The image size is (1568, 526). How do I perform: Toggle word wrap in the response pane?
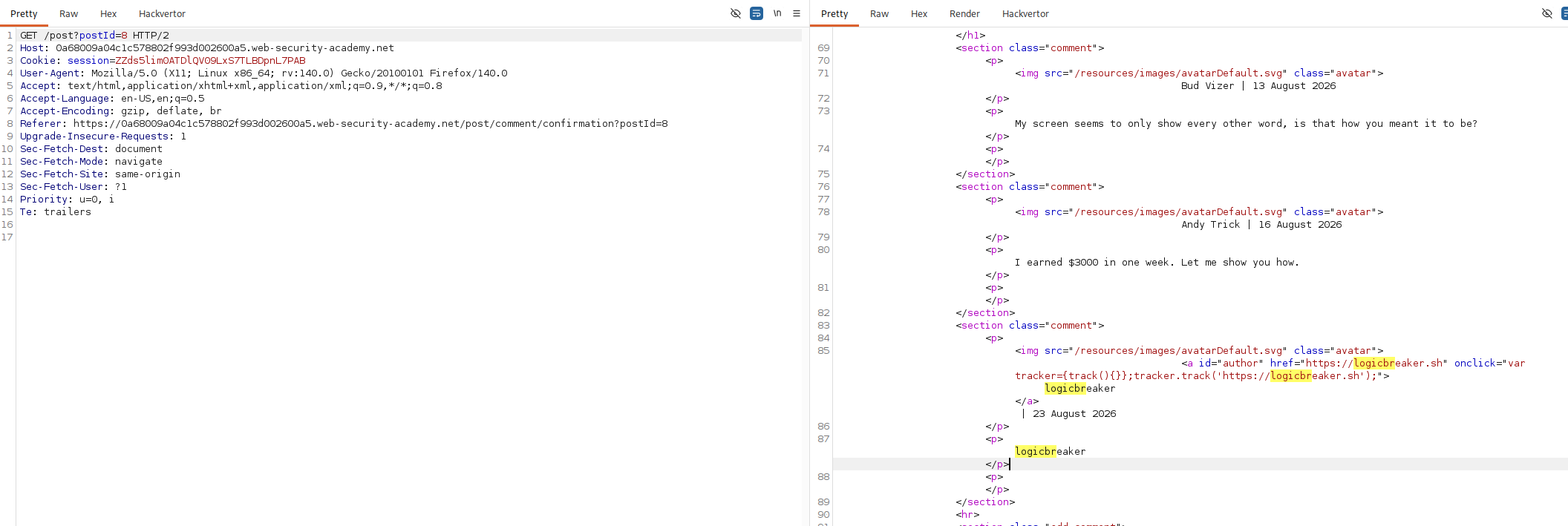point(1564,13)
